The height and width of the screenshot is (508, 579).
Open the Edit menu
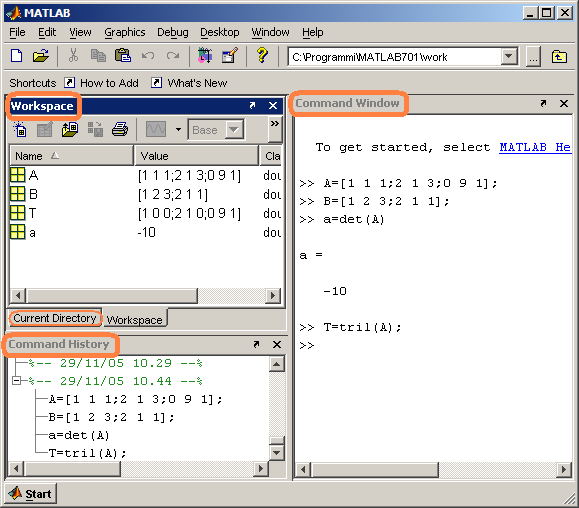click(47, 32)
